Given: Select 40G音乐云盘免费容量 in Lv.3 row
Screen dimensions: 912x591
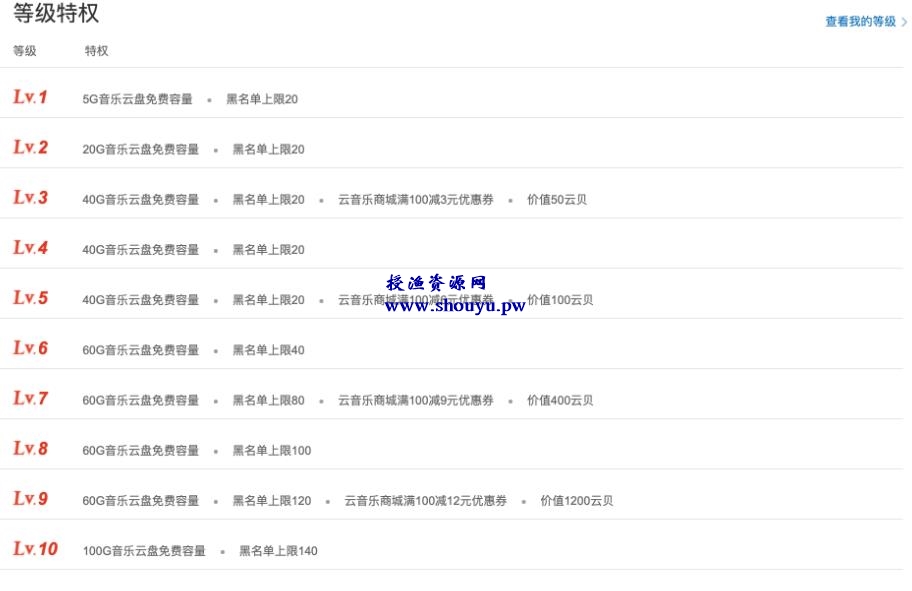Looking at the screenshot, I should coord(140,200).
